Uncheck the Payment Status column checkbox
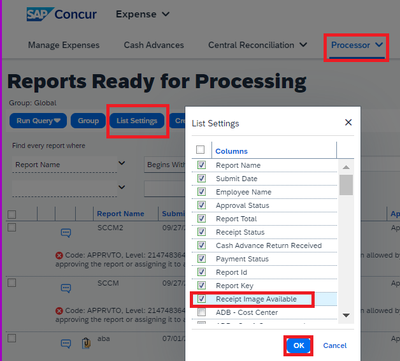Screen dimensions: 400x361 pos(201,258)
